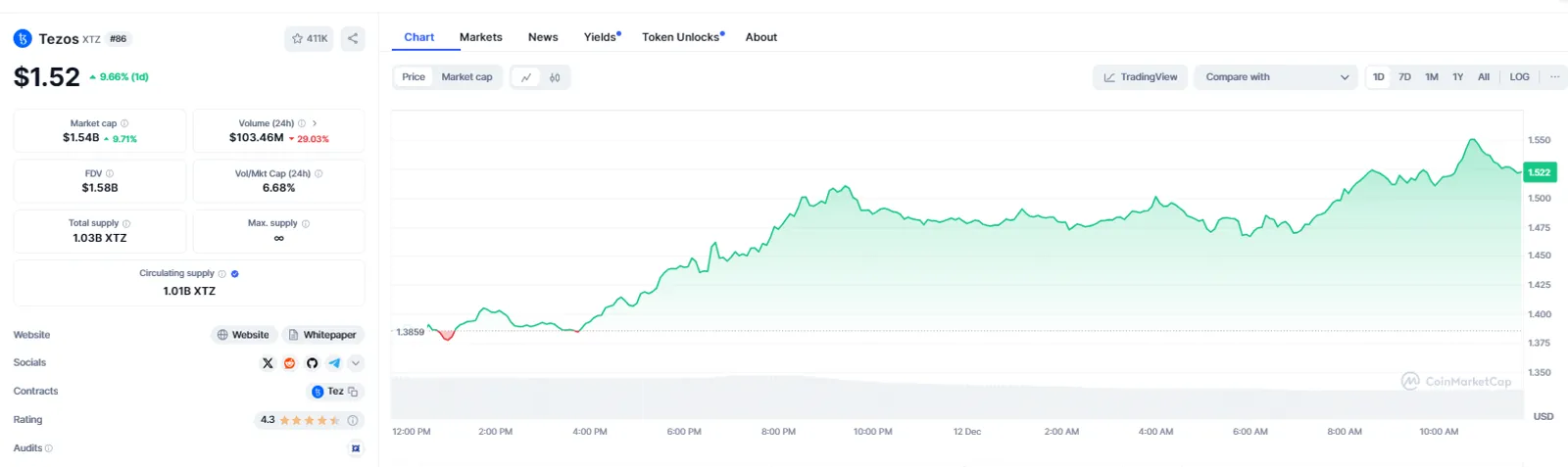Expand more socials with the chevron
Image resolution: width=1568 pixels, height=467 pixels.
coord(356,363)
